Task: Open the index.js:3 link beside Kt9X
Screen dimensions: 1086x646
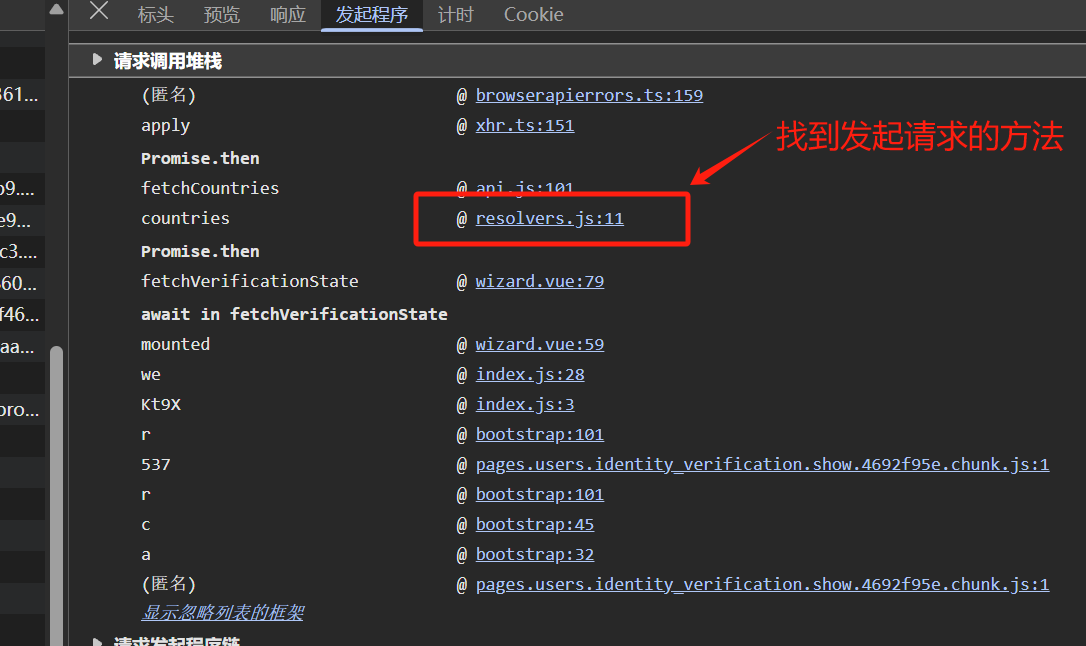Action: [524, 405]
